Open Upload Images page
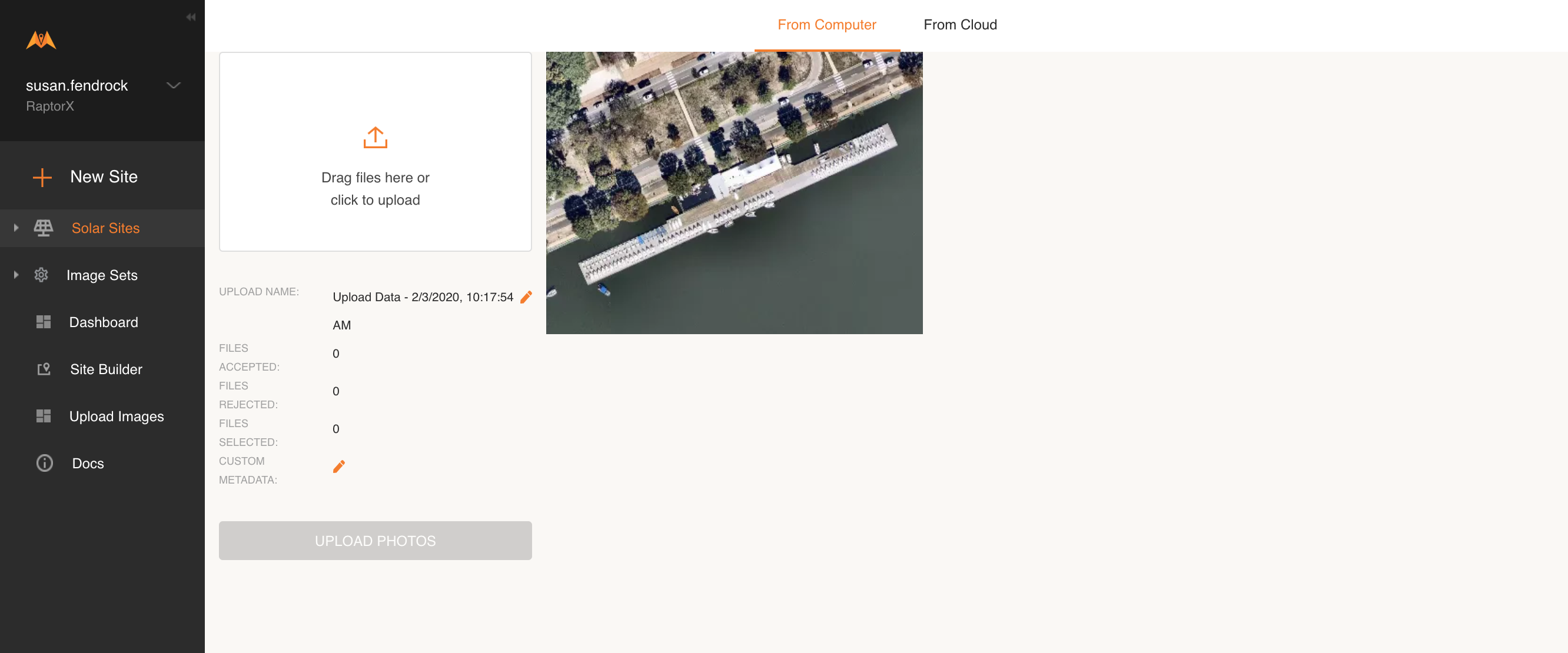The width and height of the screenshot is (1568, 653). (x=117, y=417)
